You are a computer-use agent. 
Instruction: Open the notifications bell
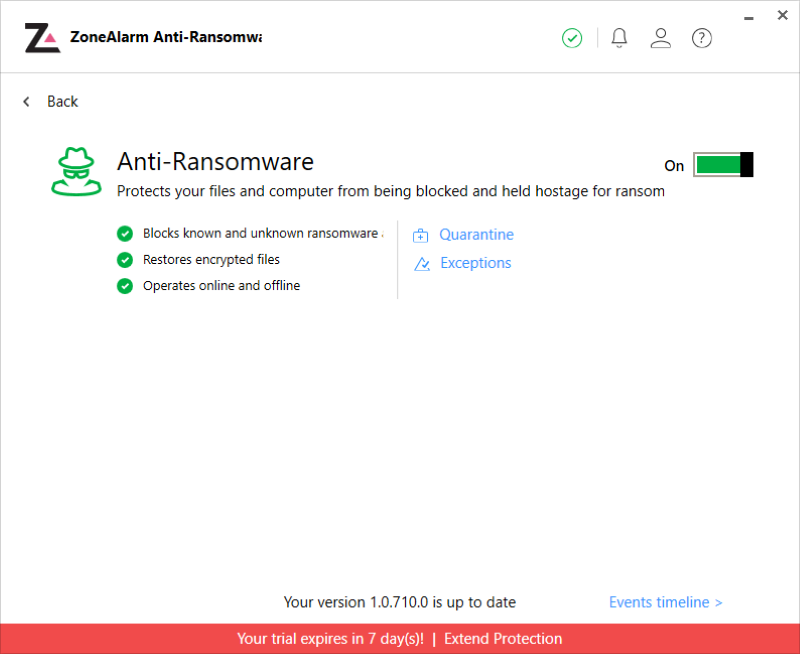click(x=619, y=38)
